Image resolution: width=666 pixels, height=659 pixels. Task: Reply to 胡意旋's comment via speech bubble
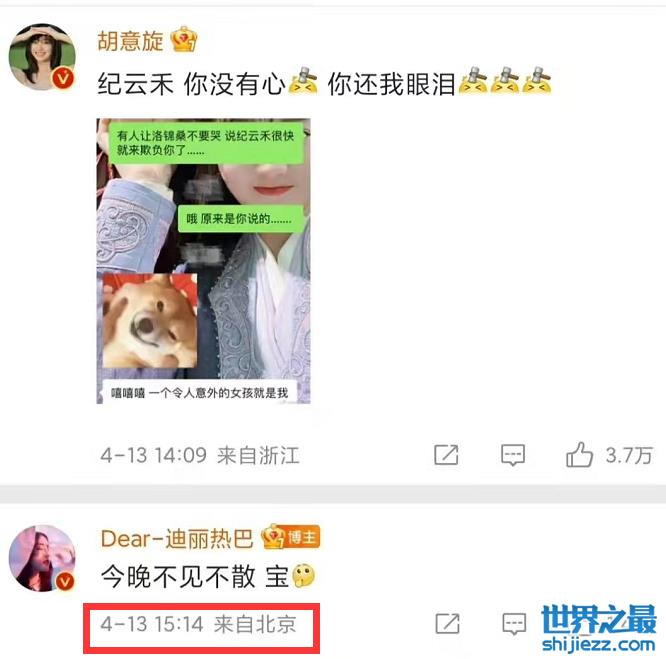click(x=513, y=455)
